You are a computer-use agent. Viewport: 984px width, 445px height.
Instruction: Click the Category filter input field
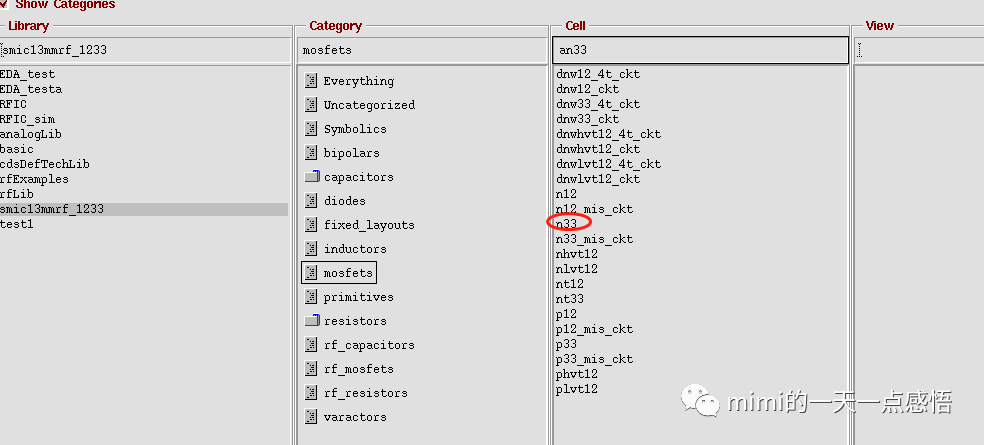pos(422,50)
